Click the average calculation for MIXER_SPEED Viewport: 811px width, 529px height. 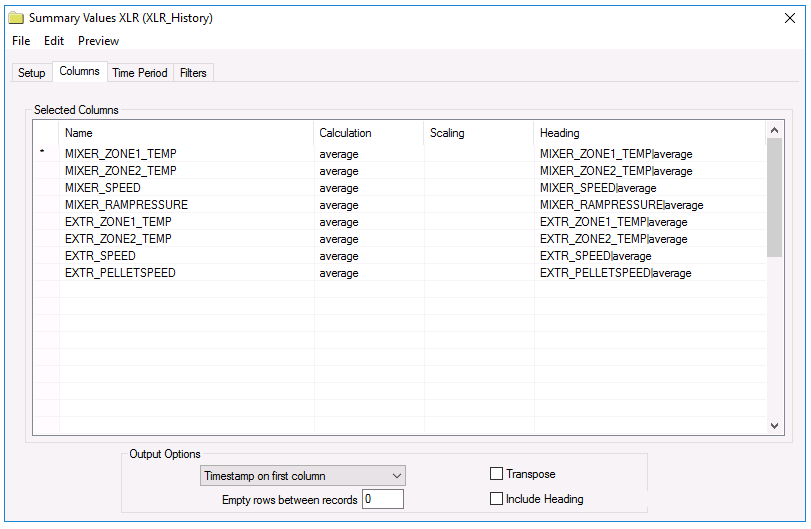369,188
